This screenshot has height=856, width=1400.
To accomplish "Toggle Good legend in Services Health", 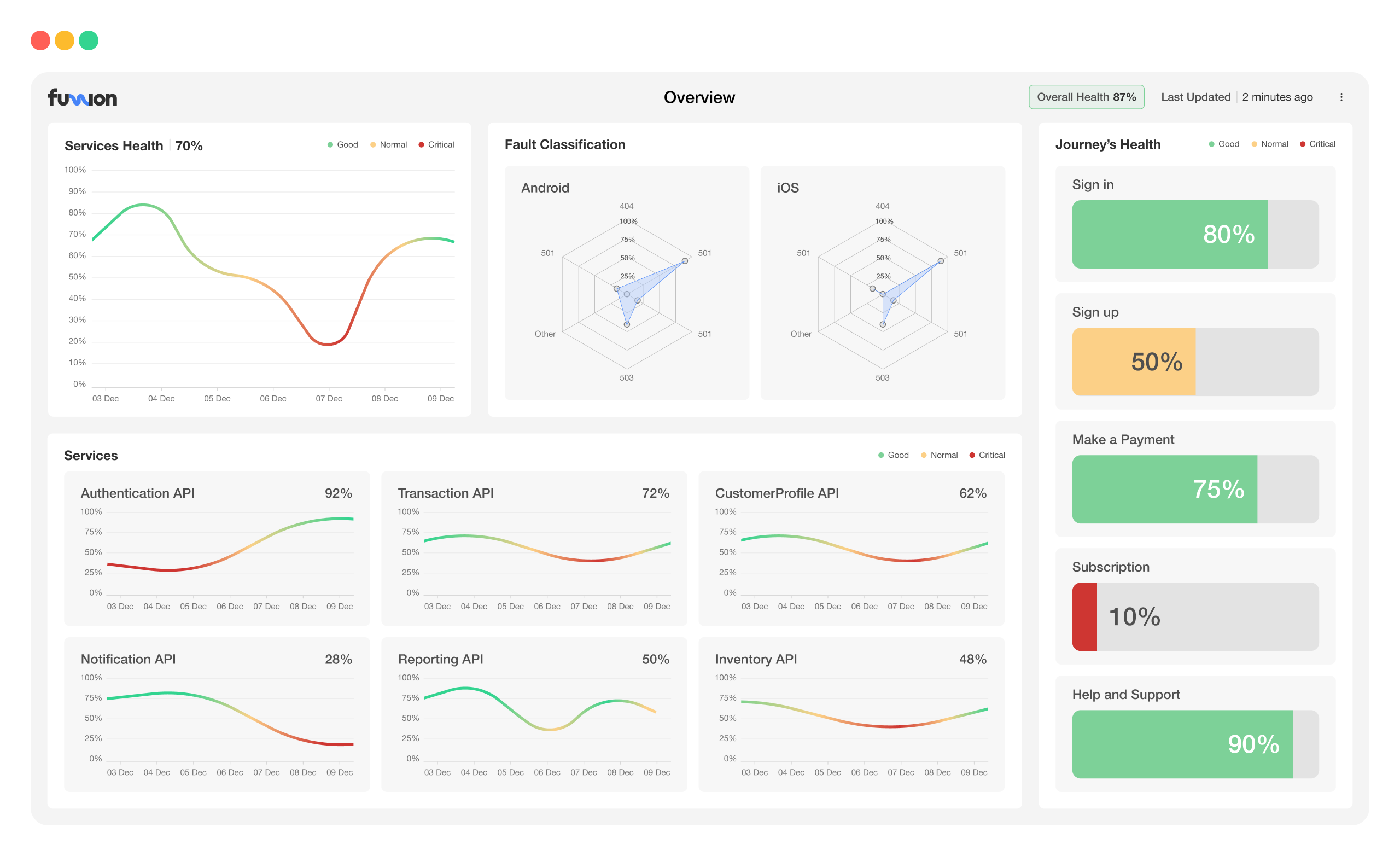I will coord(342,145).
